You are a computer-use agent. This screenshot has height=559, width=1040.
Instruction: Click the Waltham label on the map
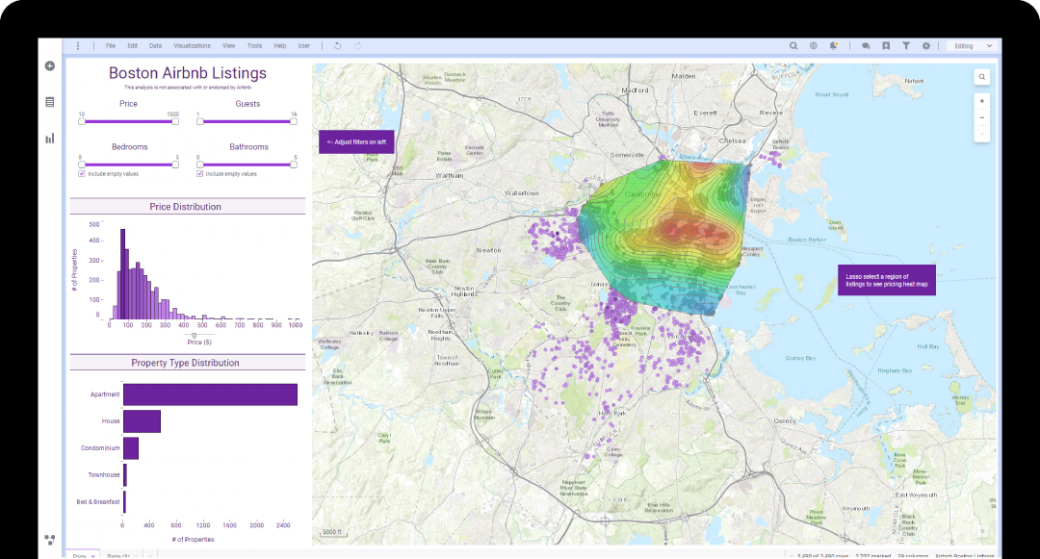[449, 176]
